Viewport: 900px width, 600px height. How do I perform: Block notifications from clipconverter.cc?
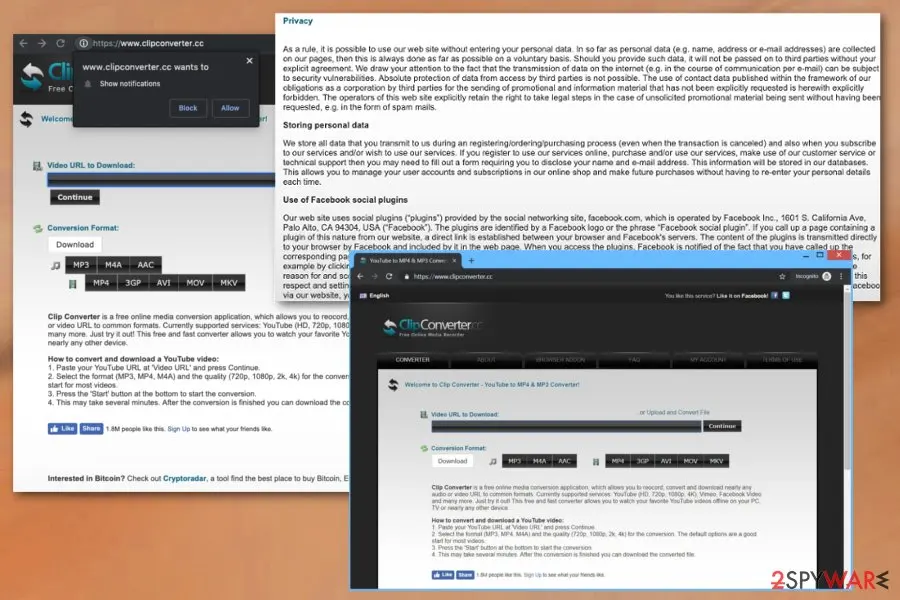click(x=188, y=108)
